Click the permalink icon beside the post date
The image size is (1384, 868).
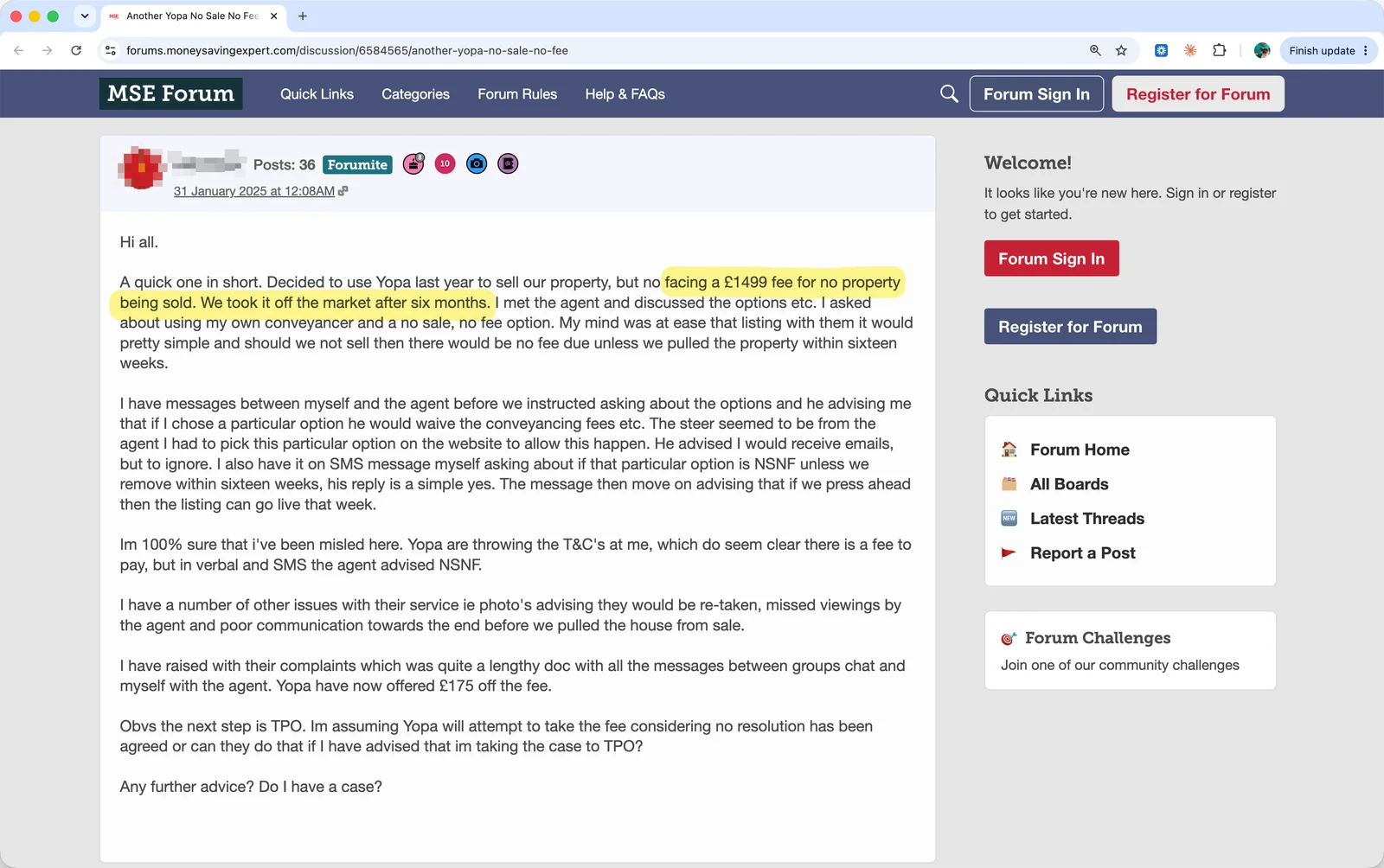[x=343, y=191]
